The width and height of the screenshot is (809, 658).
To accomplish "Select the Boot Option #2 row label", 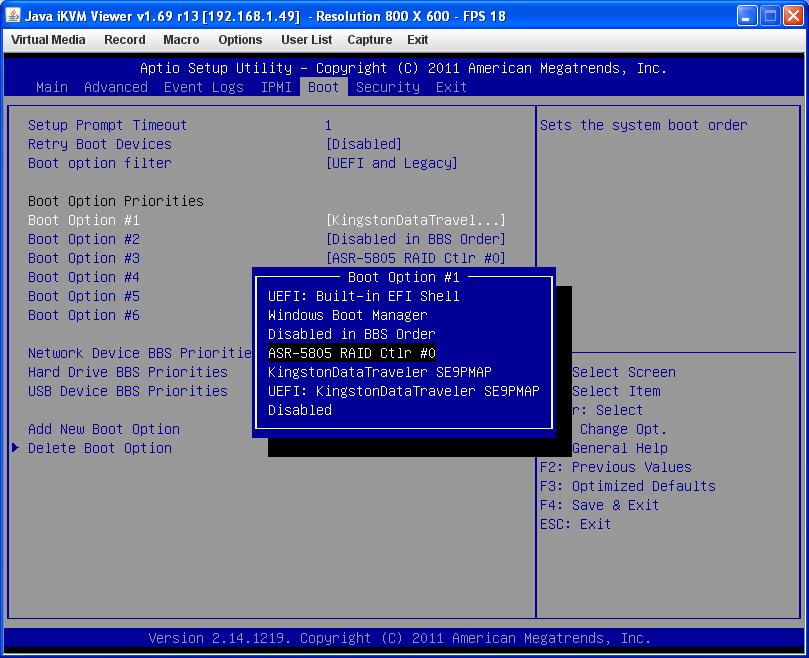I will coord(84,239).
